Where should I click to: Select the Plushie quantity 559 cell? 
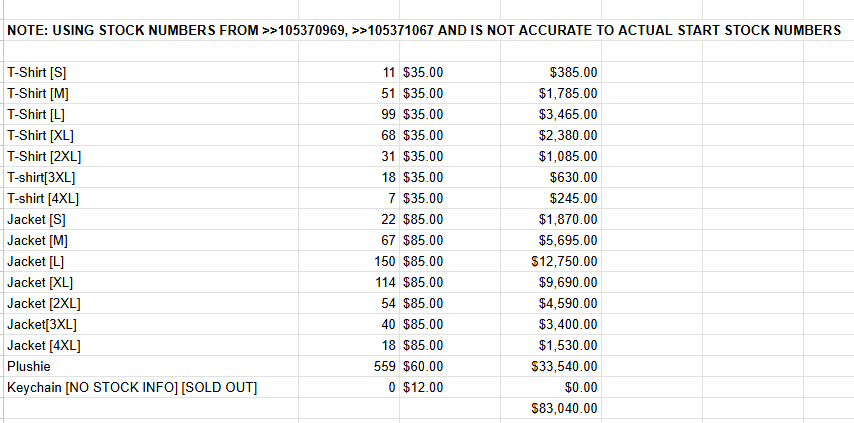[380, 366]
